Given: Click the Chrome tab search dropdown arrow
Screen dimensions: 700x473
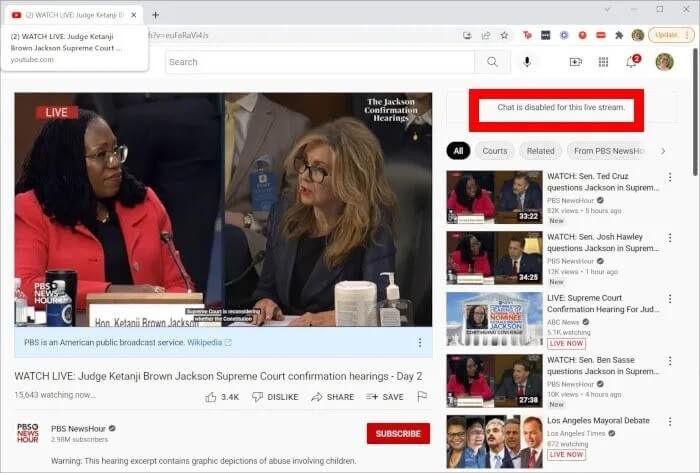Looking at the screenshot, I should pos(607,9).
